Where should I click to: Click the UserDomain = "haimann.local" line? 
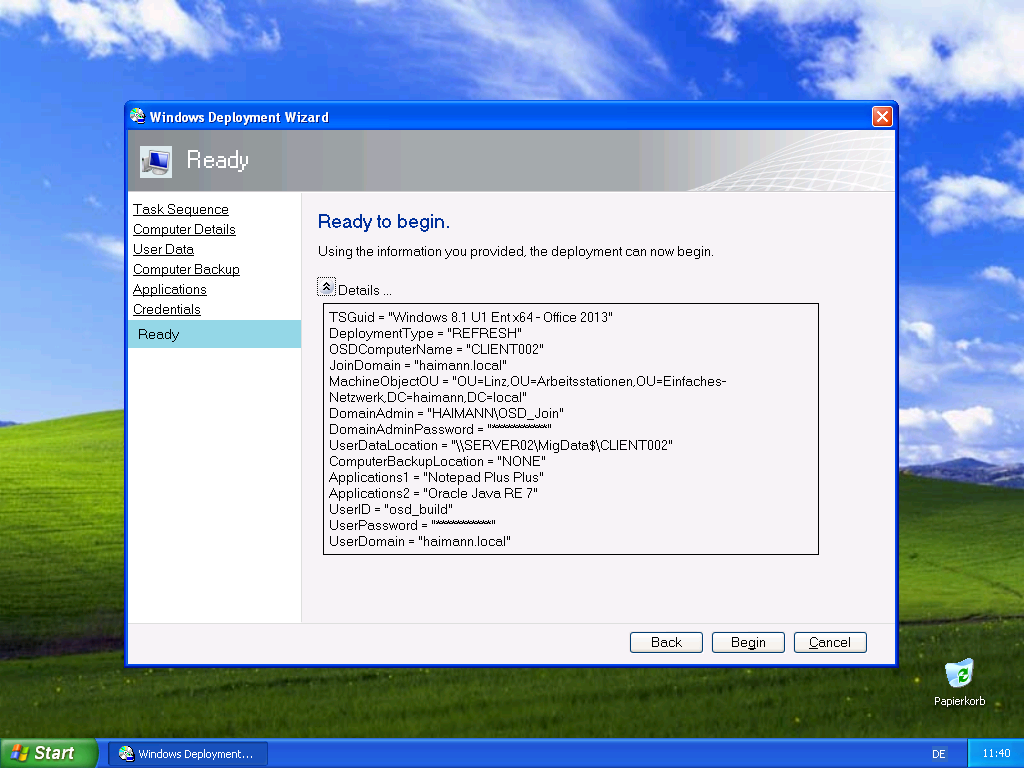click(420, 541)
